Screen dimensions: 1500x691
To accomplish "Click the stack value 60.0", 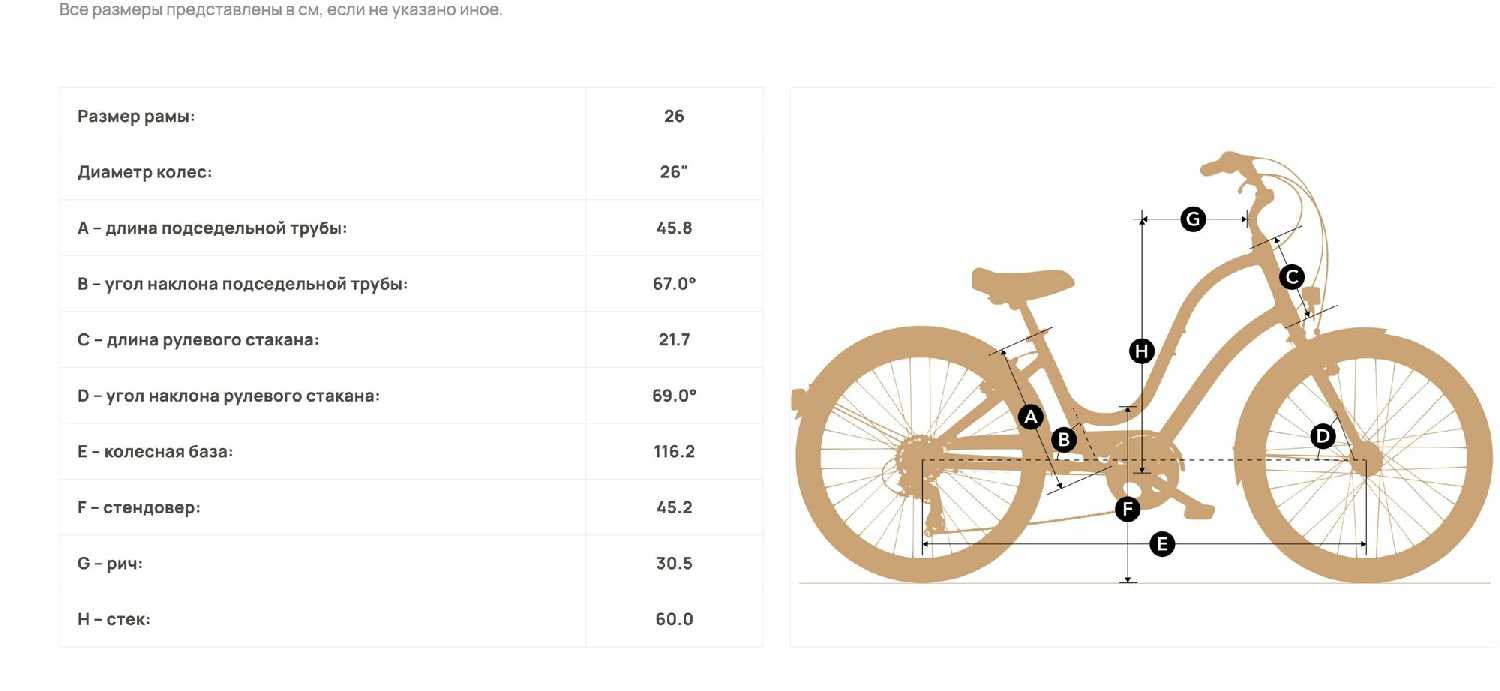I will (x=674, y=620).
